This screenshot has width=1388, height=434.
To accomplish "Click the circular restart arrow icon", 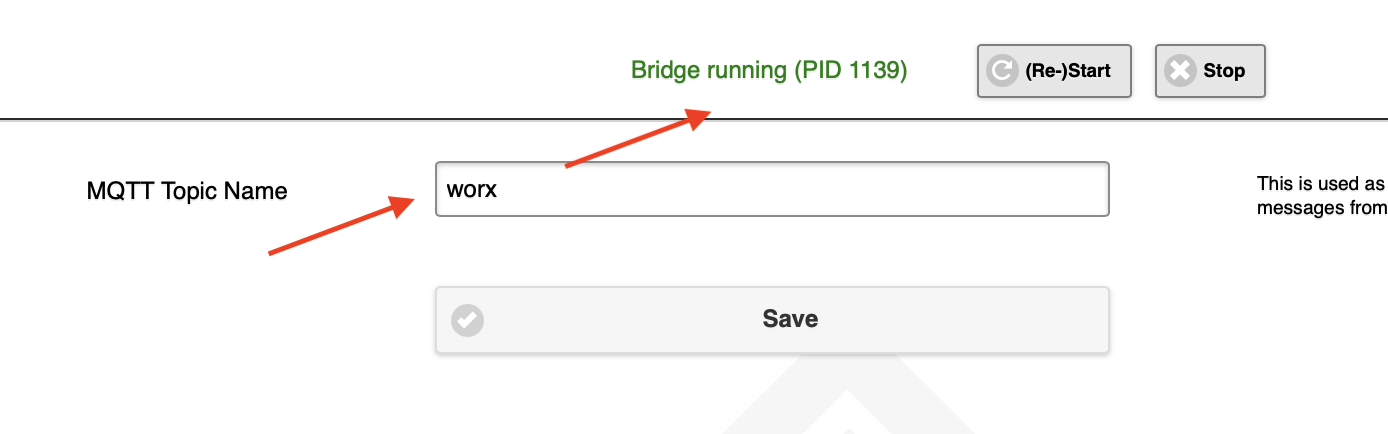I will [1001, 71].
